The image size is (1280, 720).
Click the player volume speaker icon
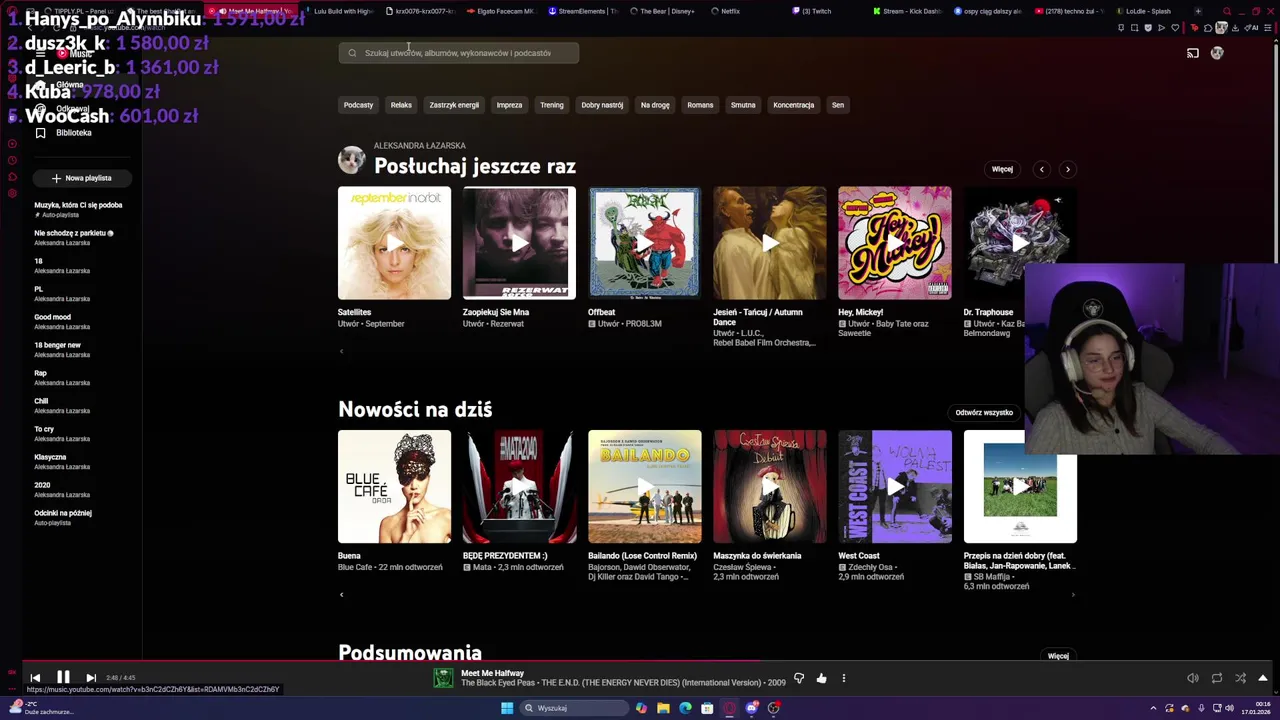pos(1193,678)
